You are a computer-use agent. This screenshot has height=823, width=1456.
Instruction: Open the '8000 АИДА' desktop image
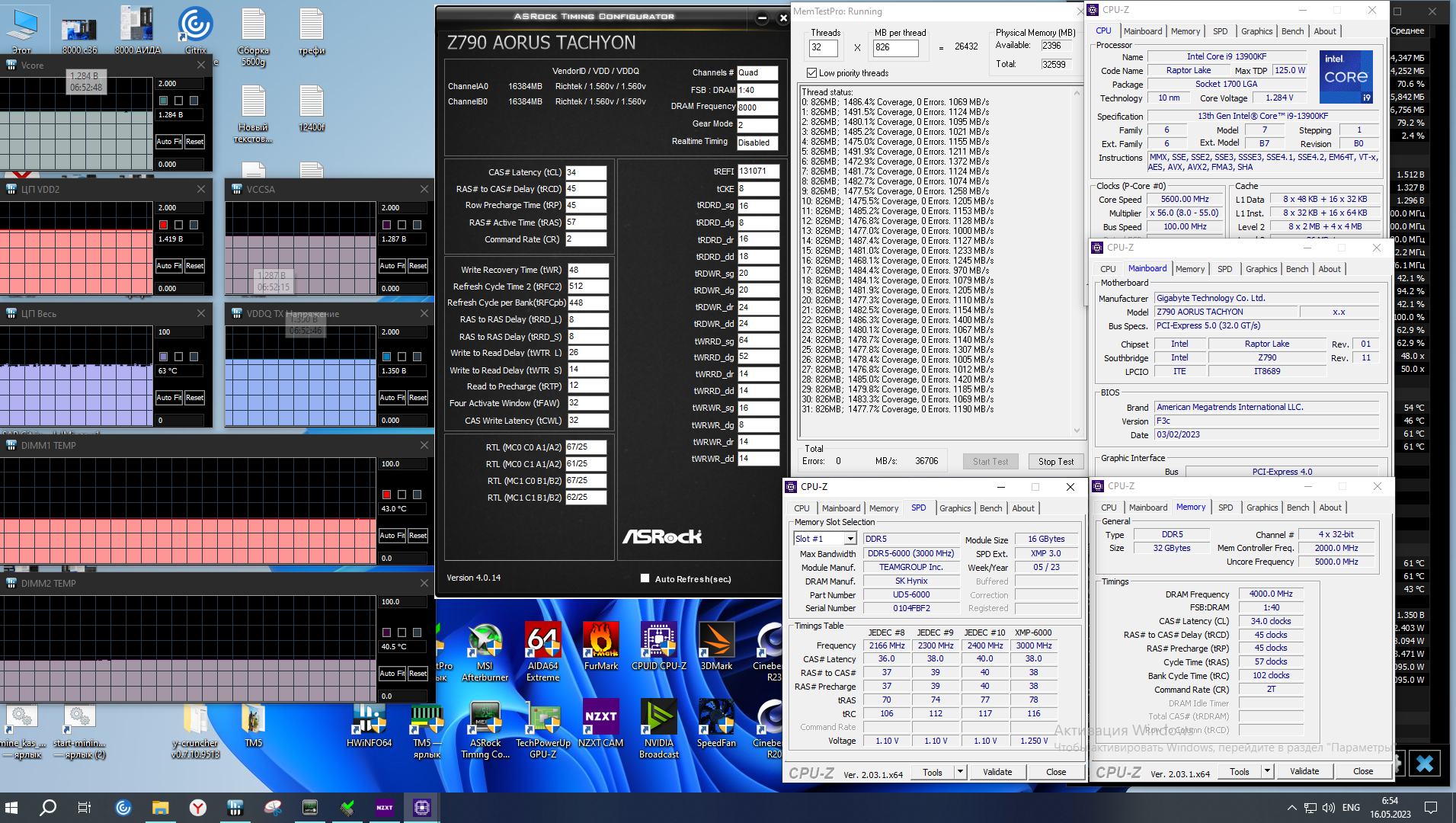click(138, 30)
